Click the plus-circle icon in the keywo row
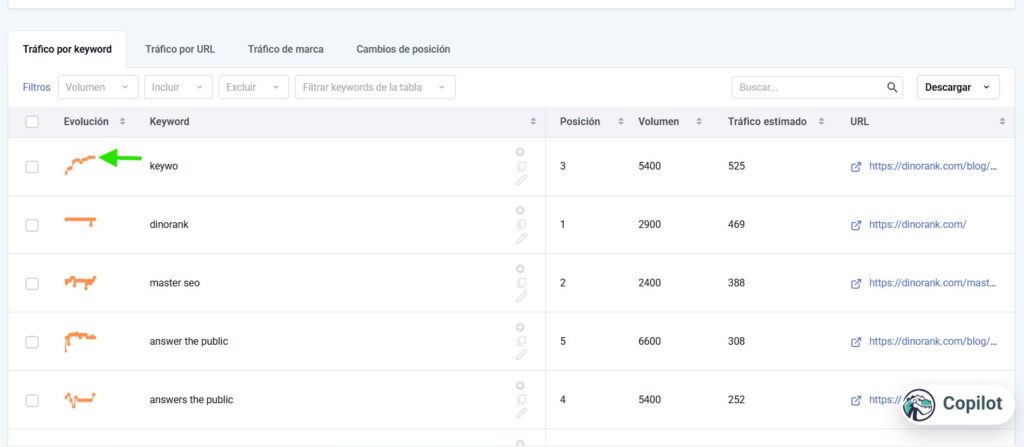1024x447 pixels. (x=520, y=152)
